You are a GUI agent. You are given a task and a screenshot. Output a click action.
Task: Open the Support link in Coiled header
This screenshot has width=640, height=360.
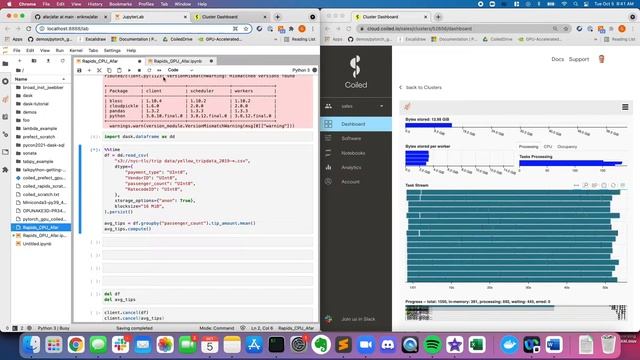click(579, 59)
